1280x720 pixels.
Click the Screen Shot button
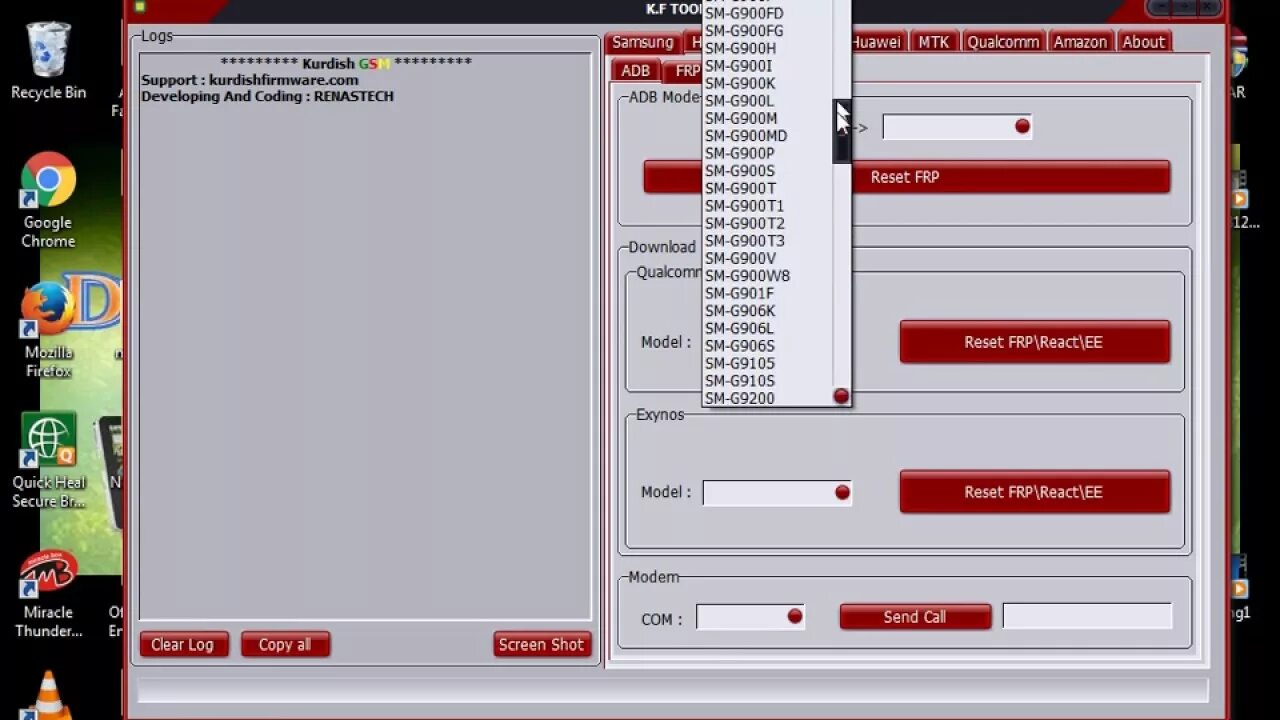click(542, 645)
